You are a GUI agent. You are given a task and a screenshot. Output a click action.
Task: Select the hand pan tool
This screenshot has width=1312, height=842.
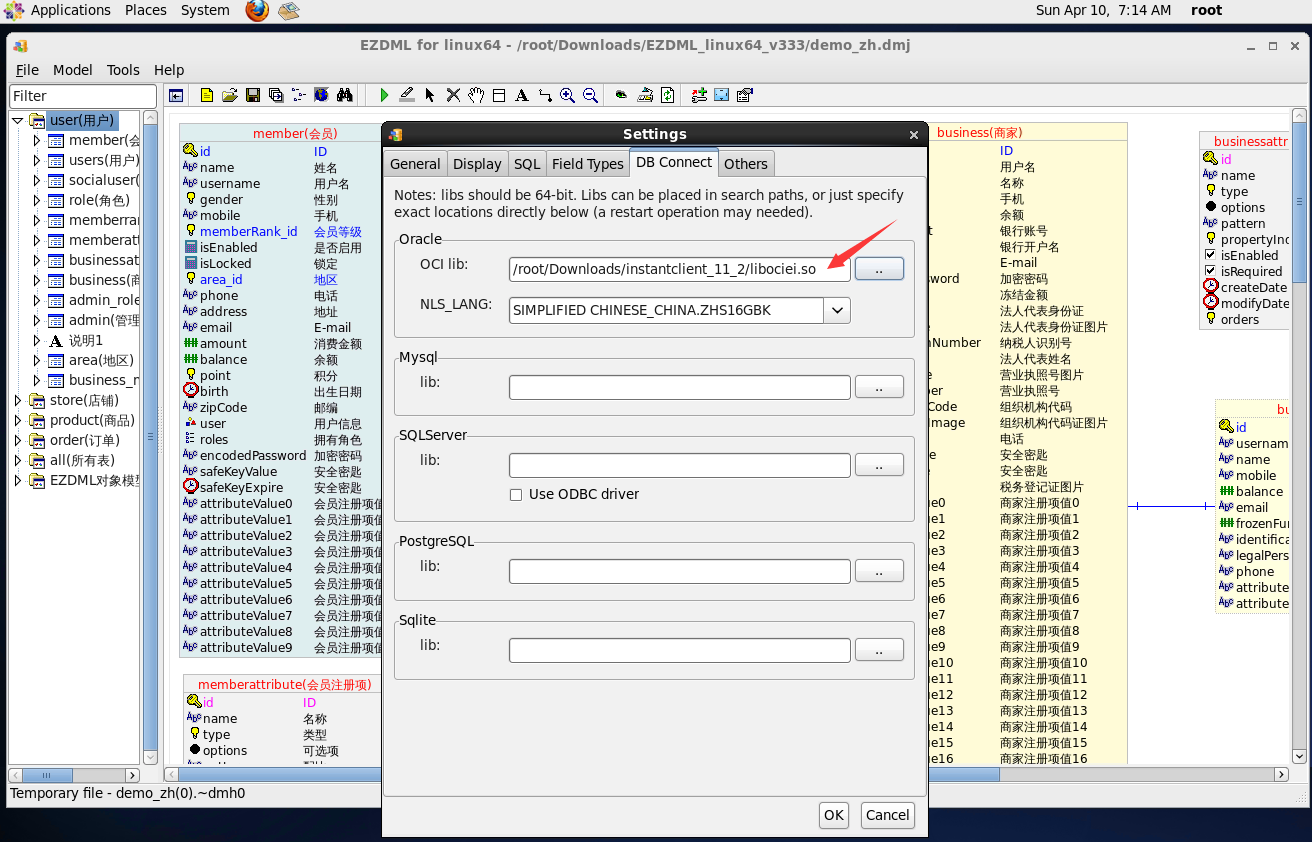pos(476,95)
